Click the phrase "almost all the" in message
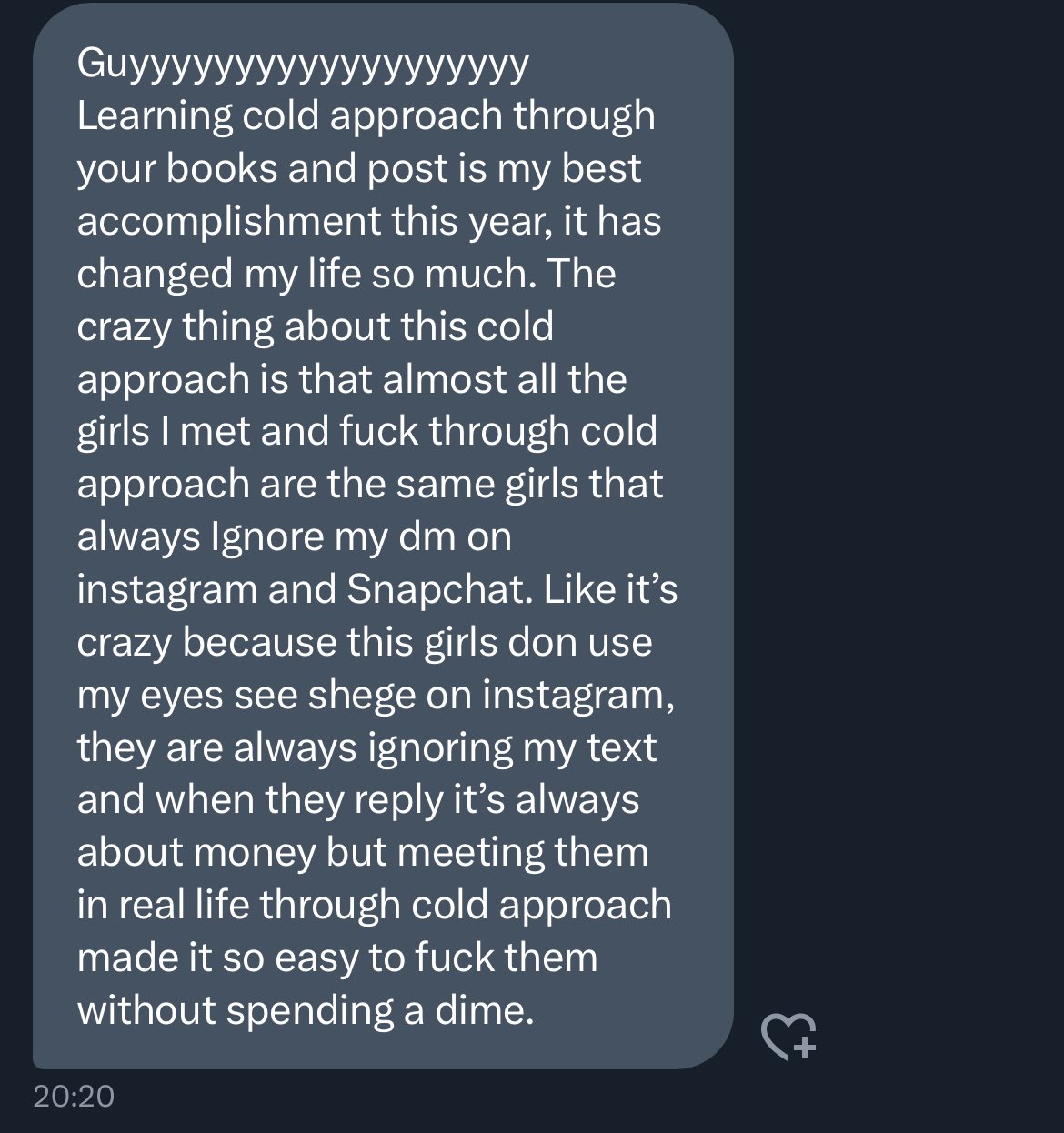 (505, 379)
